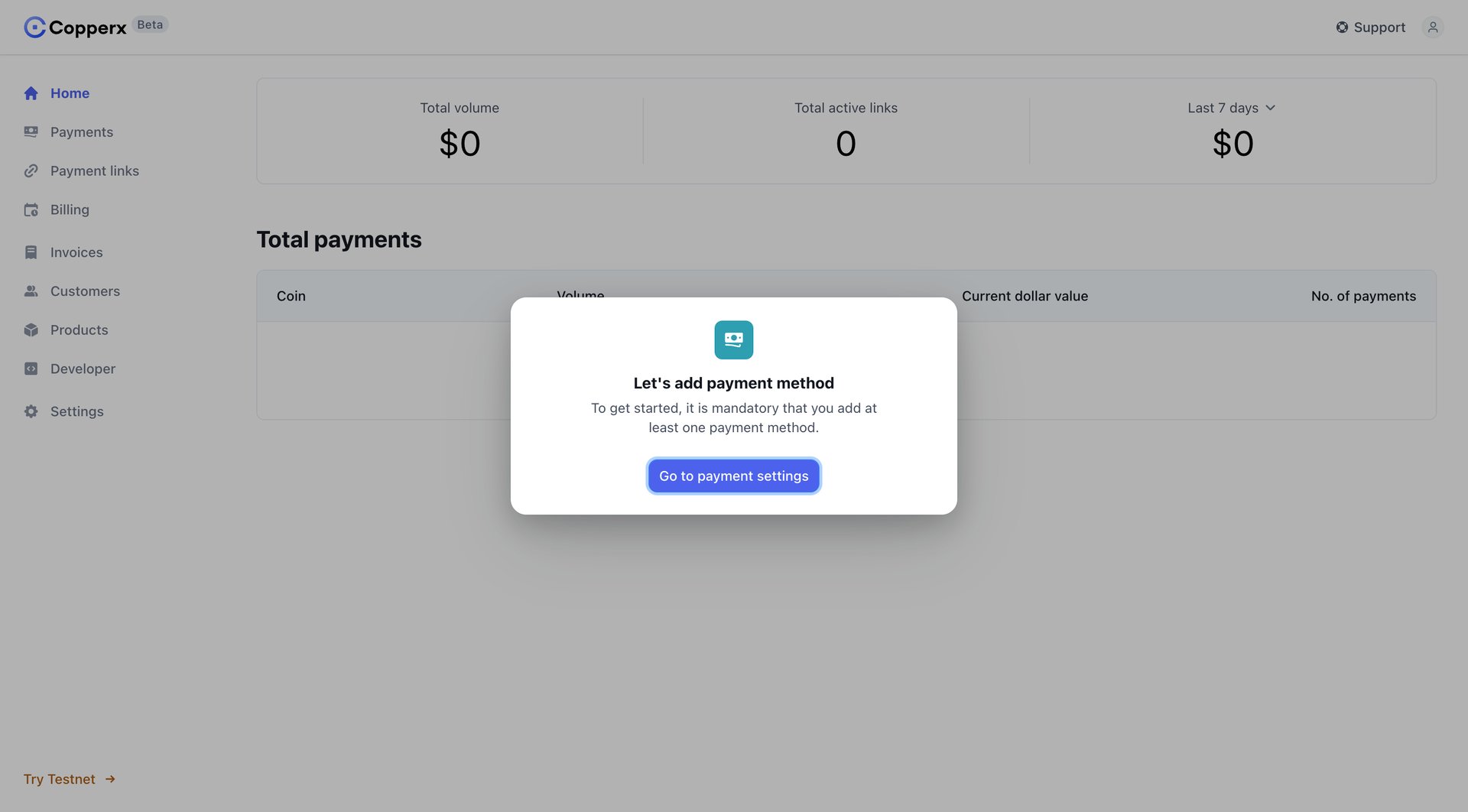Viewport: 1468px width, 812px height.
Task: Click the Products box icon
Action: pyautogui.click(x=31, y=330)
